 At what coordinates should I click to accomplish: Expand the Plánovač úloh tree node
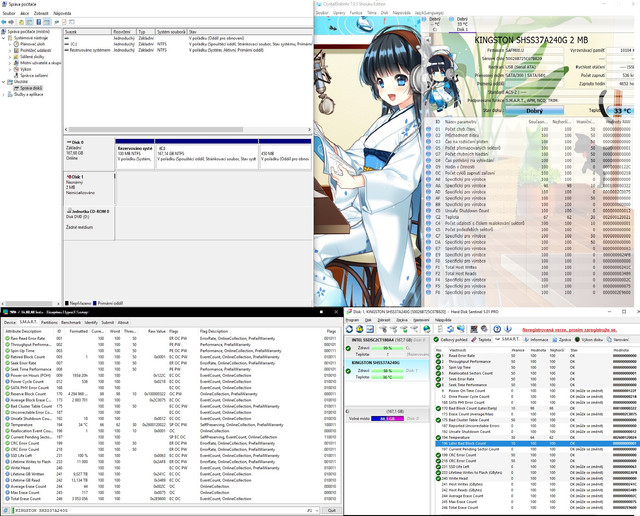(10, 44)
